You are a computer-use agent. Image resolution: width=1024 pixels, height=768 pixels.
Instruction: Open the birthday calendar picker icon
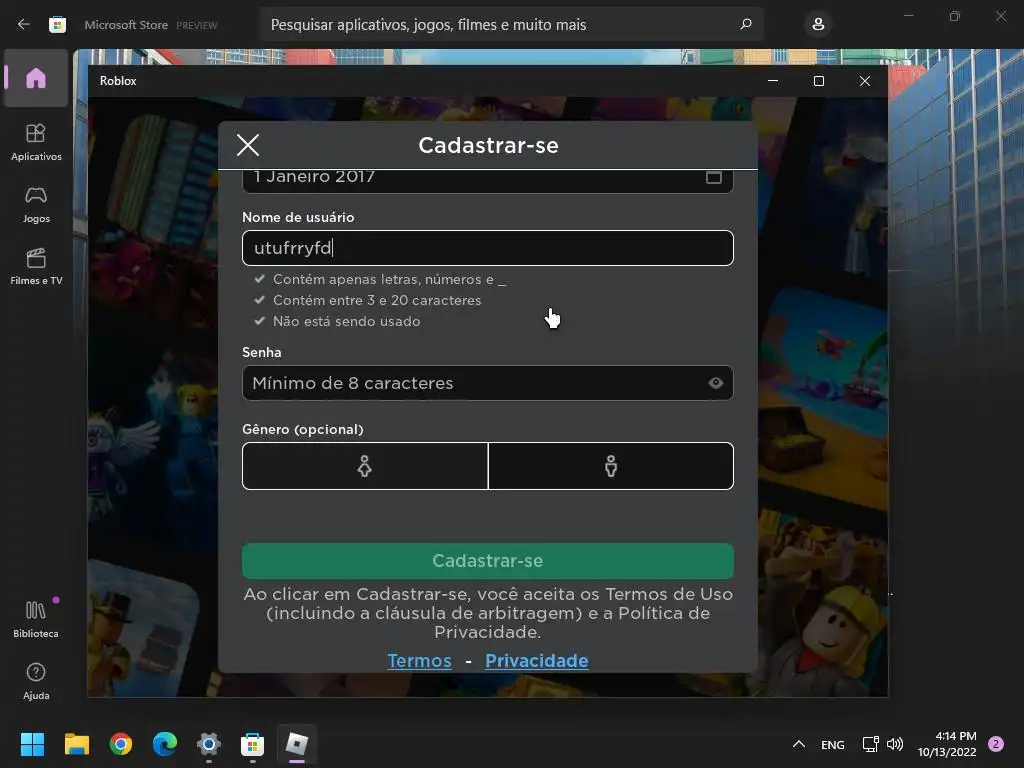713,177
